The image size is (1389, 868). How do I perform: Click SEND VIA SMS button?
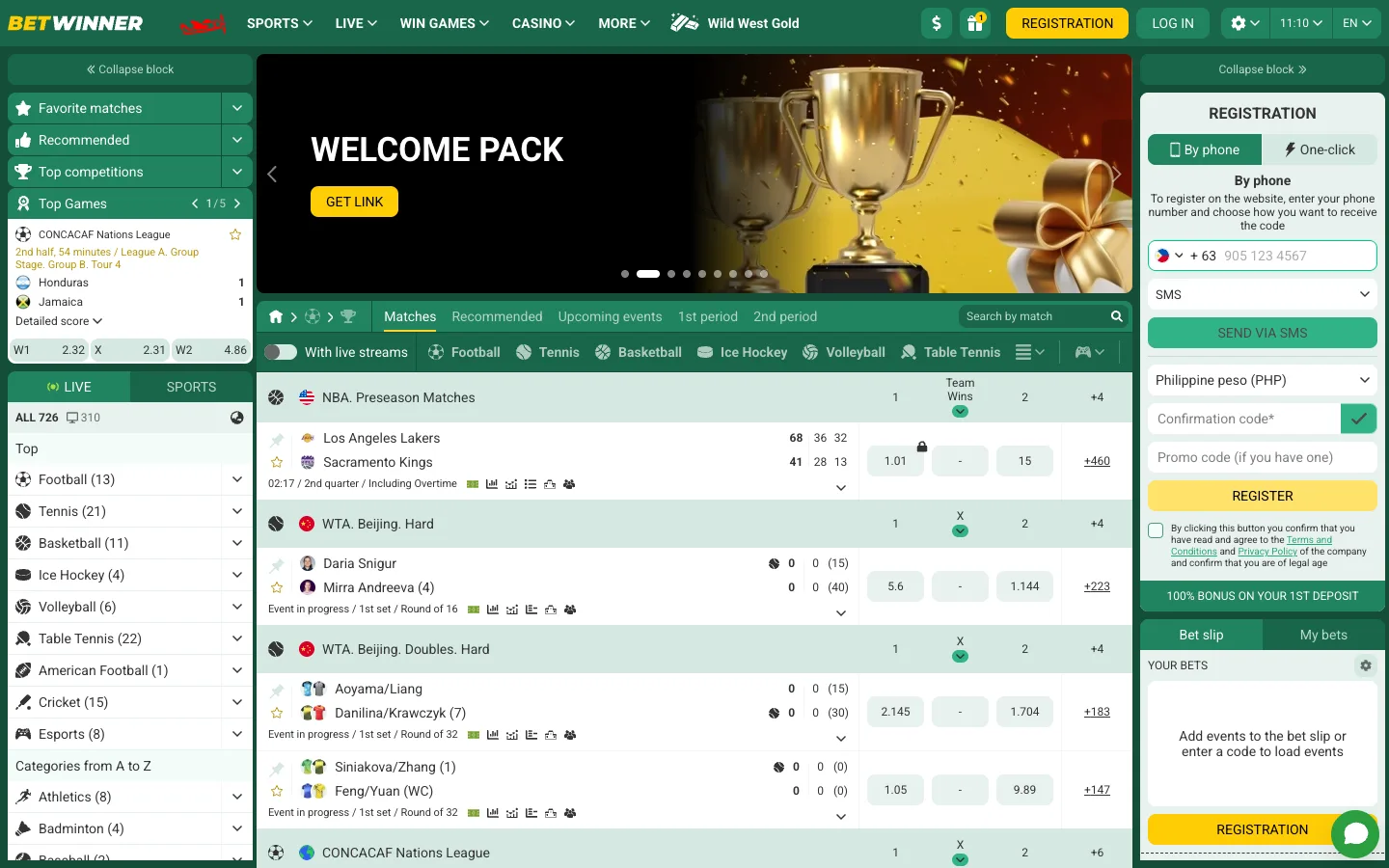point(1263,333)
